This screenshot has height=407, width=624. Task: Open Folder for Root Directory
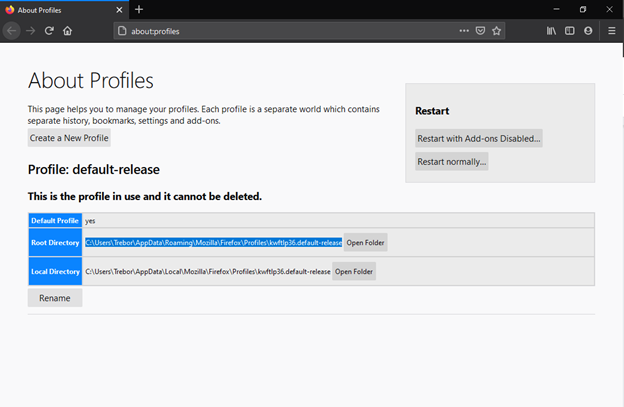point(365,242)
